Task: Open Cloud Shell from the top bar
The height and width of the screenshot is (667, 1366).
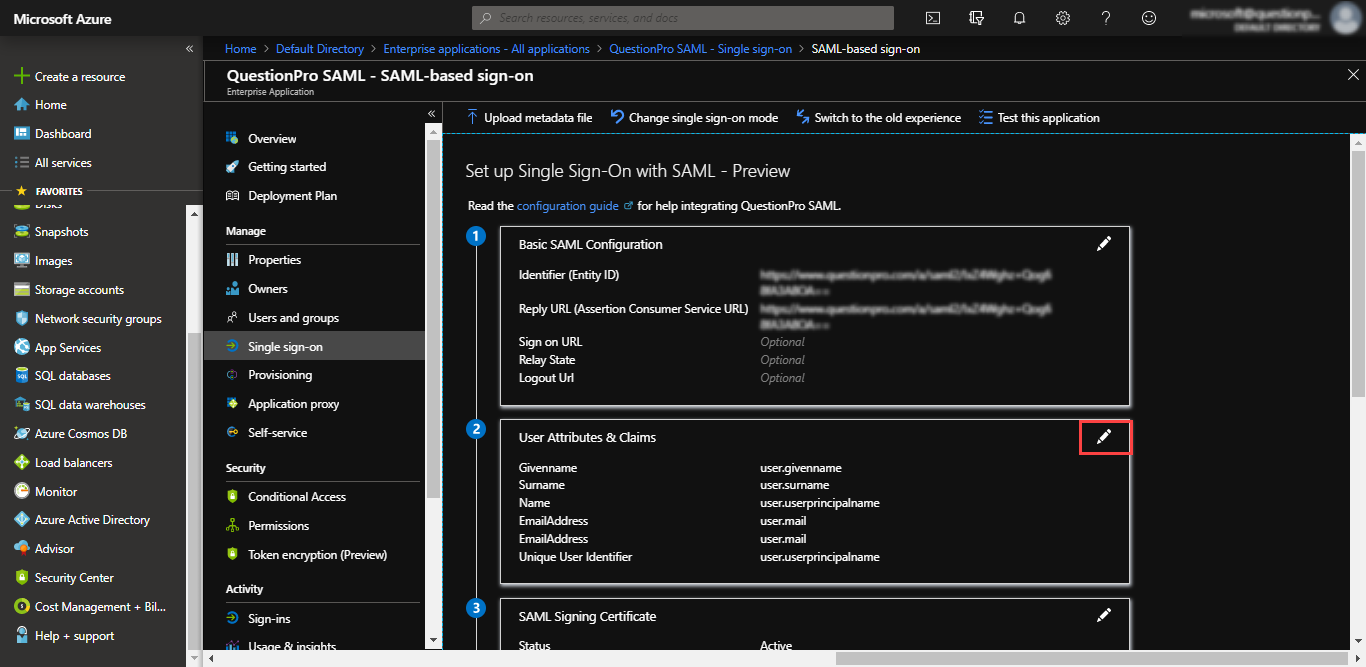Action: click(932, 18)
